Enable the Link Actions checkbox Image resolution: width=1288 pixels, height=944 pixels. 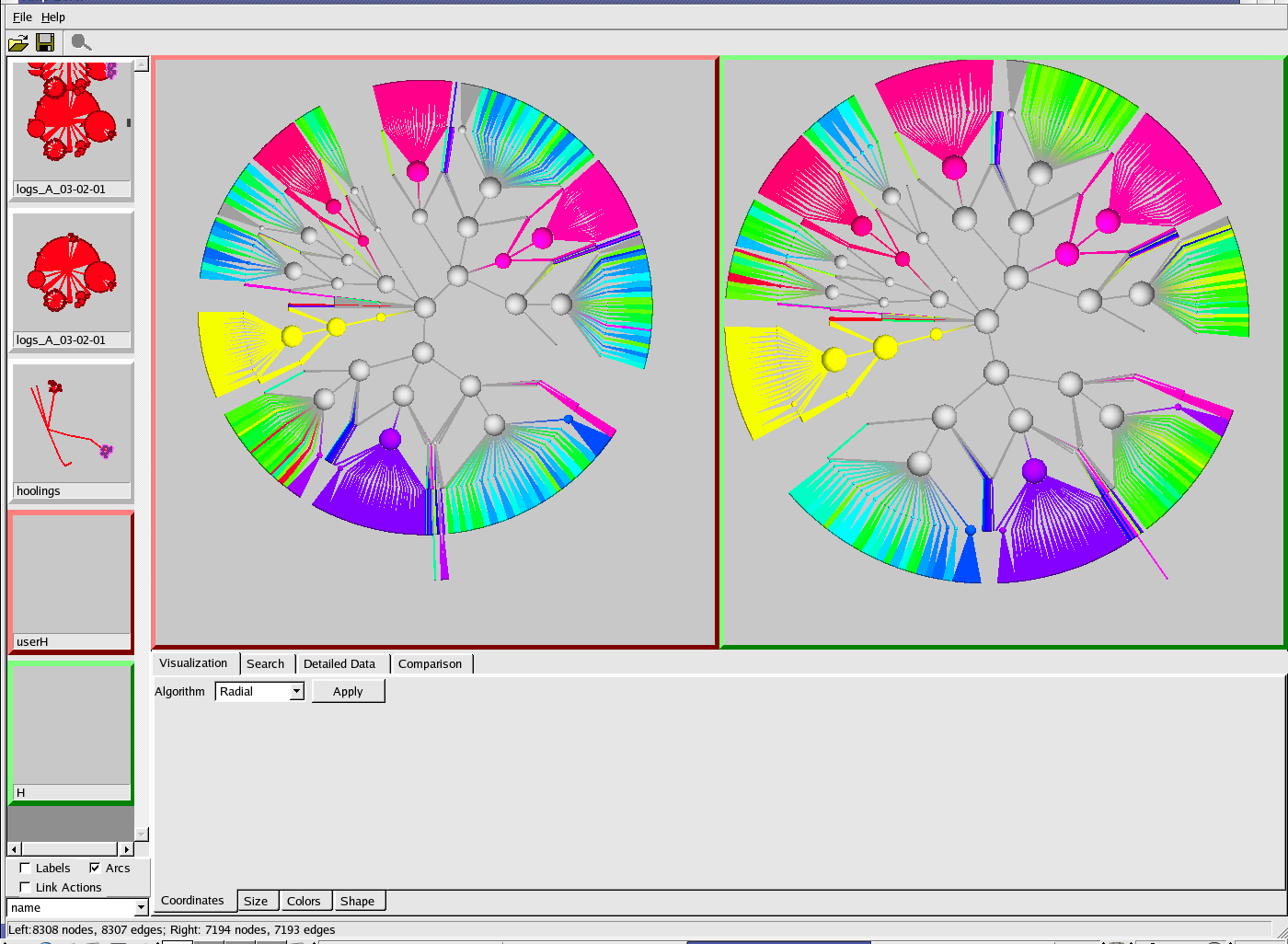pos(26,887)
